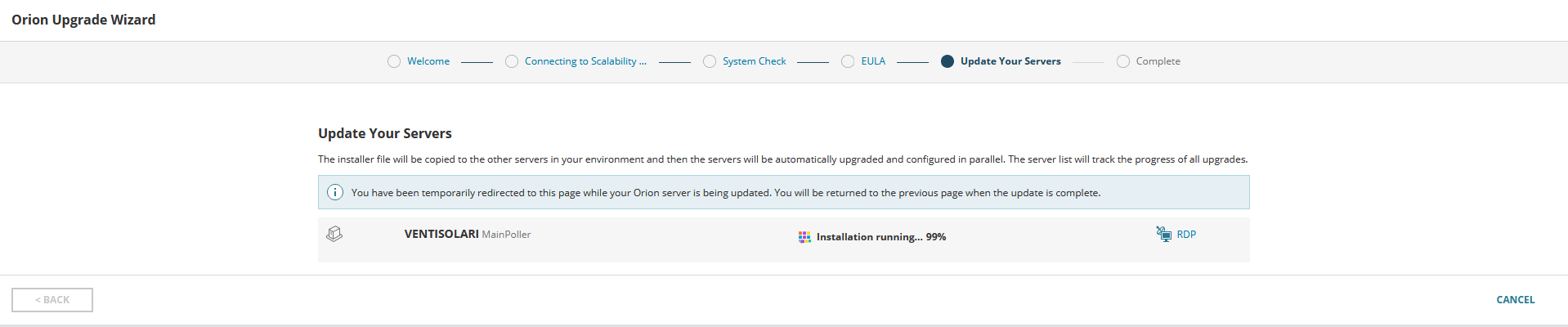Screen dimensions: 1568x327
Task: Click the installation running spinner icon
Action: (x=804, y=237)
